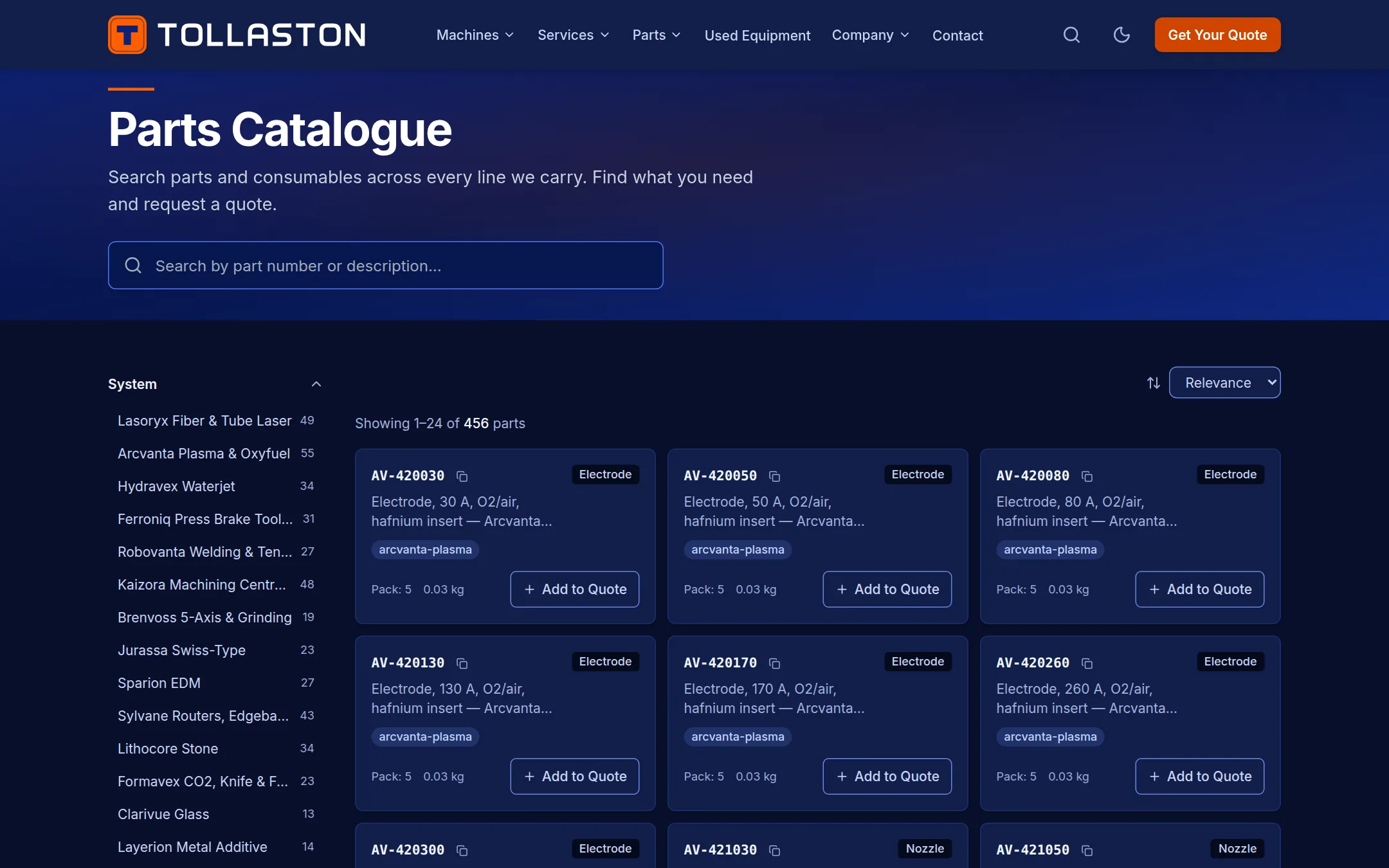Click the sort order arrows icon

click(1153, 383)
